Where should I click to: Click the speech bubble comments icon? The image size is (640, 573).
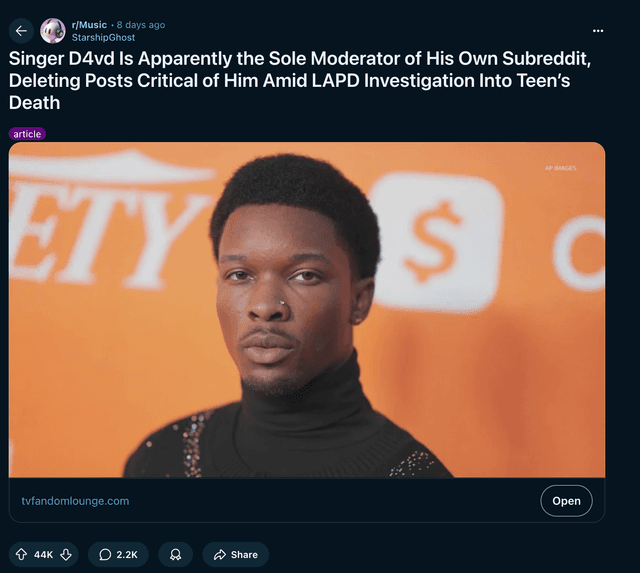[x=105, y=554]
